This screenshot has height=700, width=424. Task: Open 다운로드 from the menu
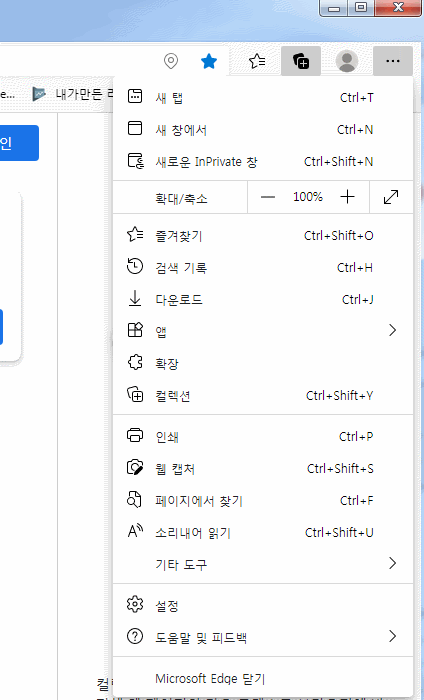(263, 299)
